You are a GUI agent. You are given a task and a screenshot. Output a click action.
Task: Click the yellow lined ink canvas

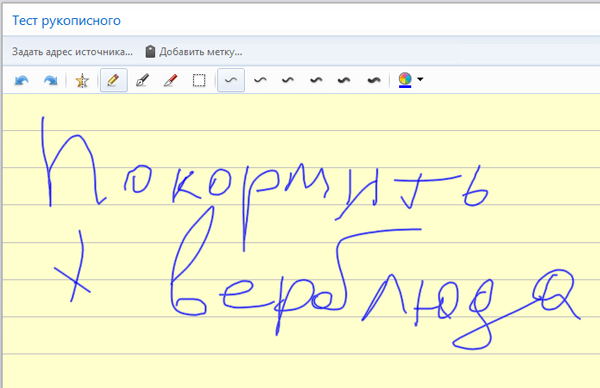point(301,241)
